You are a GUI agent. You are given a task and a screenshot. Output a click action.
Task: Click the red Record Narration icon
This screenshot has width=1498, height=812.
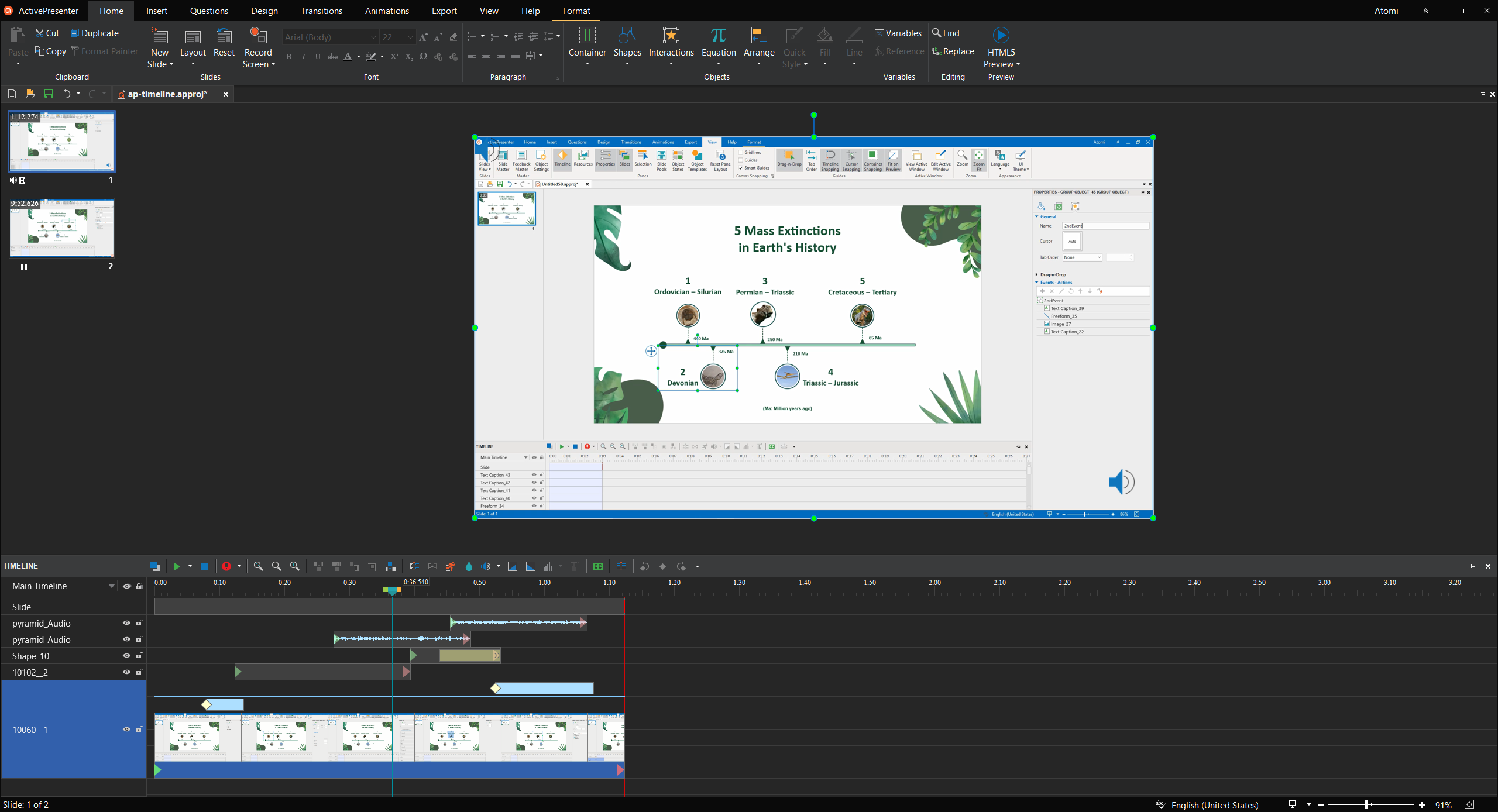click(226, 566)
